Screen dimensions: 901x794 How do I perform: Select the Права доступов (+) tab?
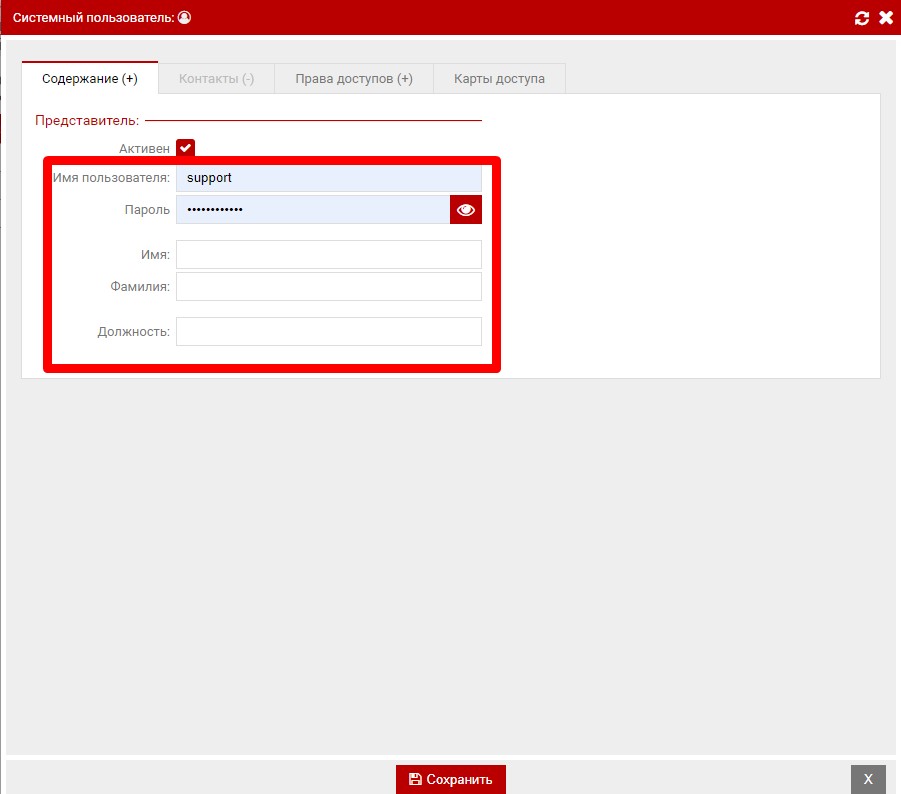tap(354, 79)
